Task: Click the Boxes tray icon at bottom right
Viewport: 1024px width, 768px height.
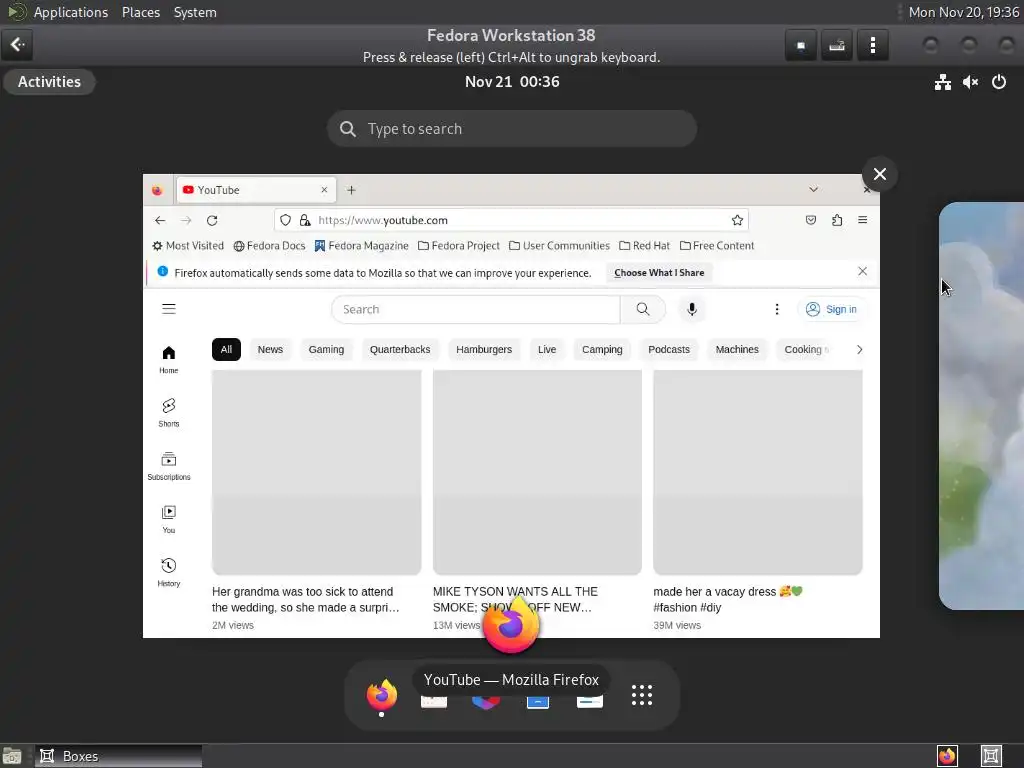Action: coord(991,756)
